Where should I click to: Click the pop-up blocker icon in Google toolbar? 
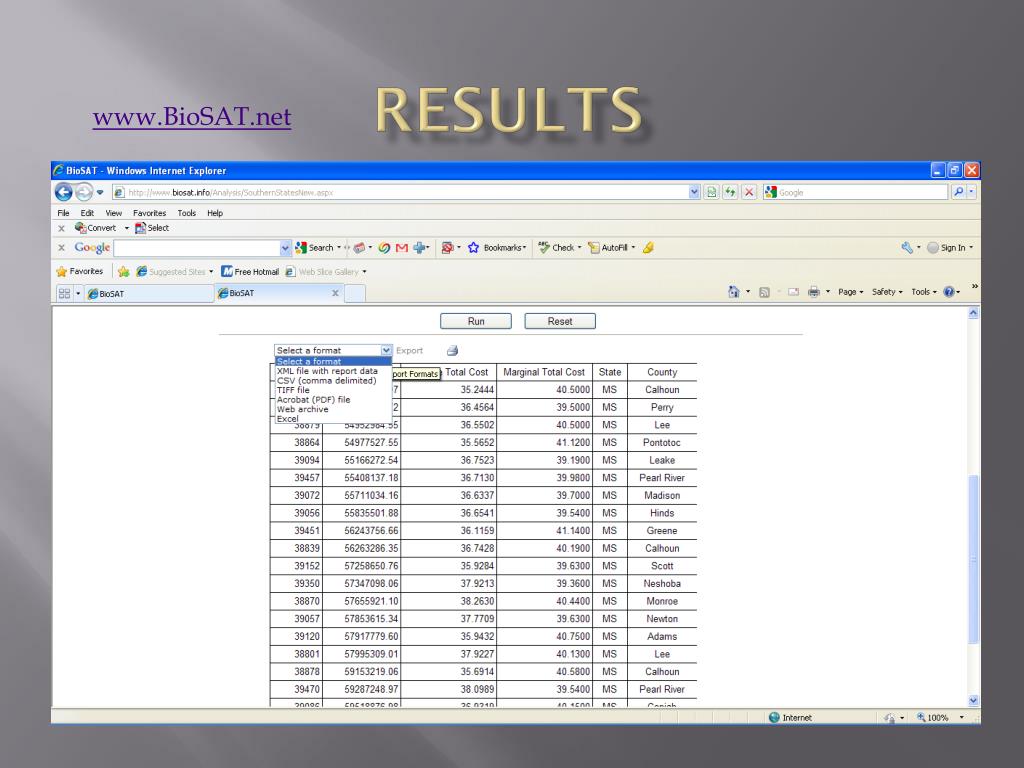[x=447, y=248]
